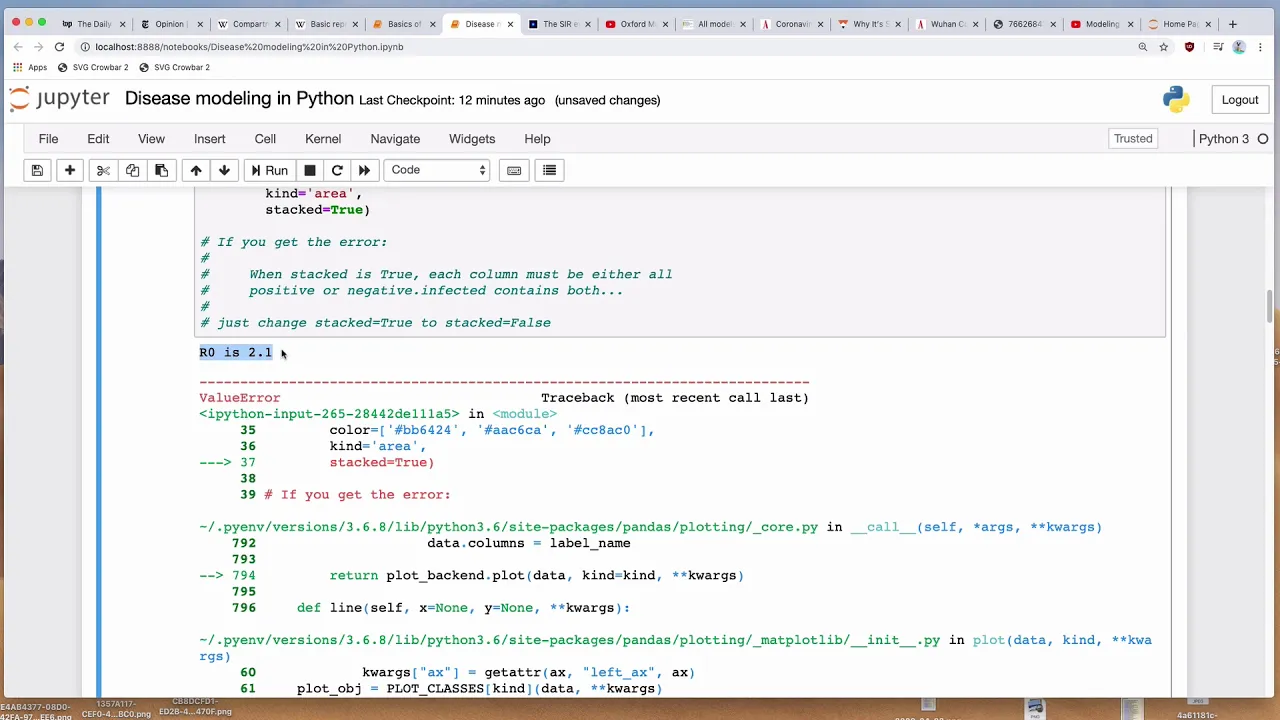Paste cells below using the clipboard icon
Image resolution: width=1280 pixels, height=720 pixels.
pos(161,170)
